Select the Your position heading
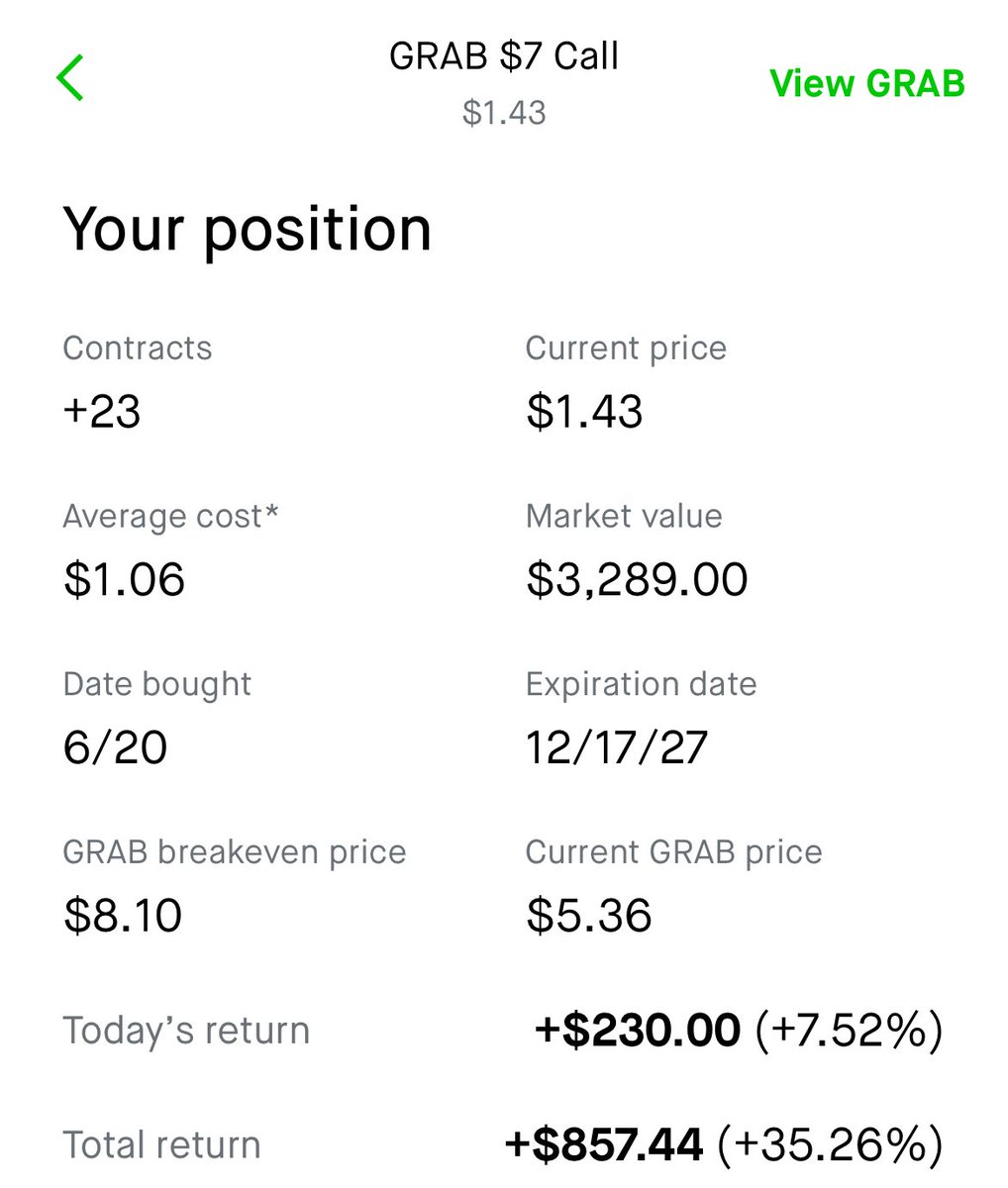Viewport: 1008px width, 1188px height. 248,231
